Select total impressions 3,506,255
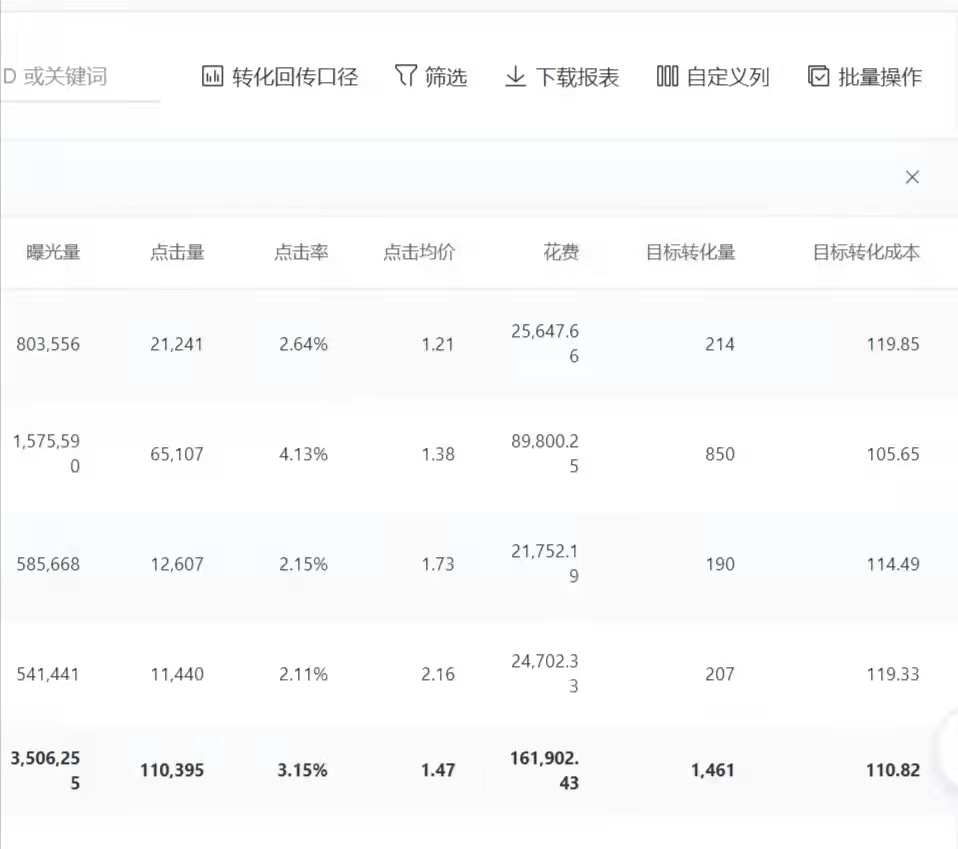The height and width of the screenshot is (849, 958). [x=46, y=771]
